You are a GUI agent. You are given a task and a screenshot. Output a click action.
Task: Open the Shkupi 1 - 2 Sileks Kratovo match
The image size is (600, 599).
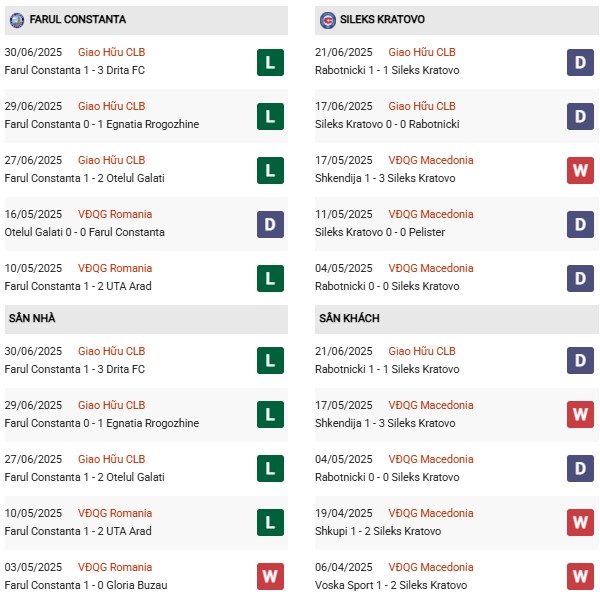tap(378, 531)
